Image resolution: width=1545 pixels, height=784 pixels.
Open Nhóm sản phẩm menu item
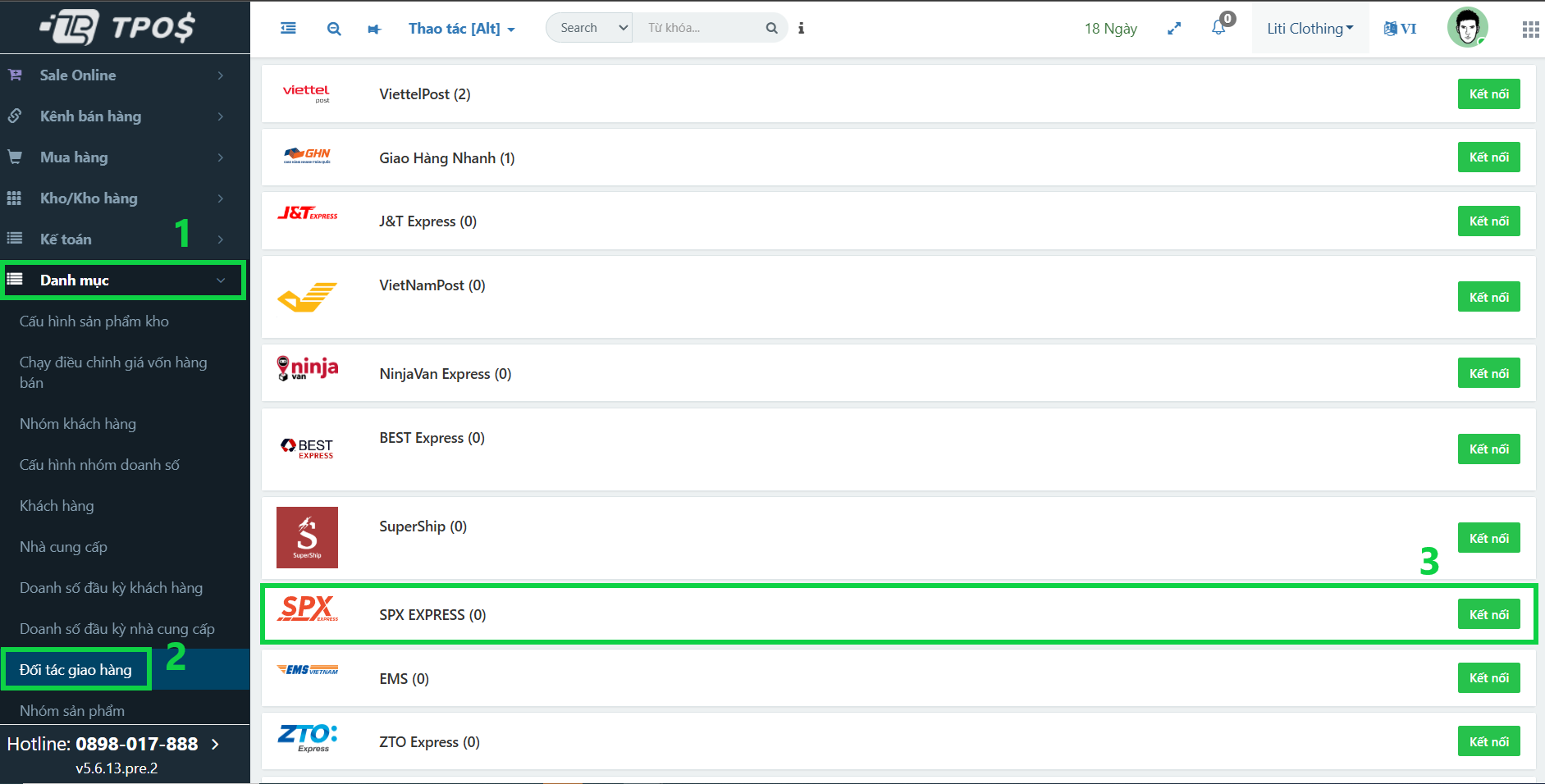(x=72, y=711)
